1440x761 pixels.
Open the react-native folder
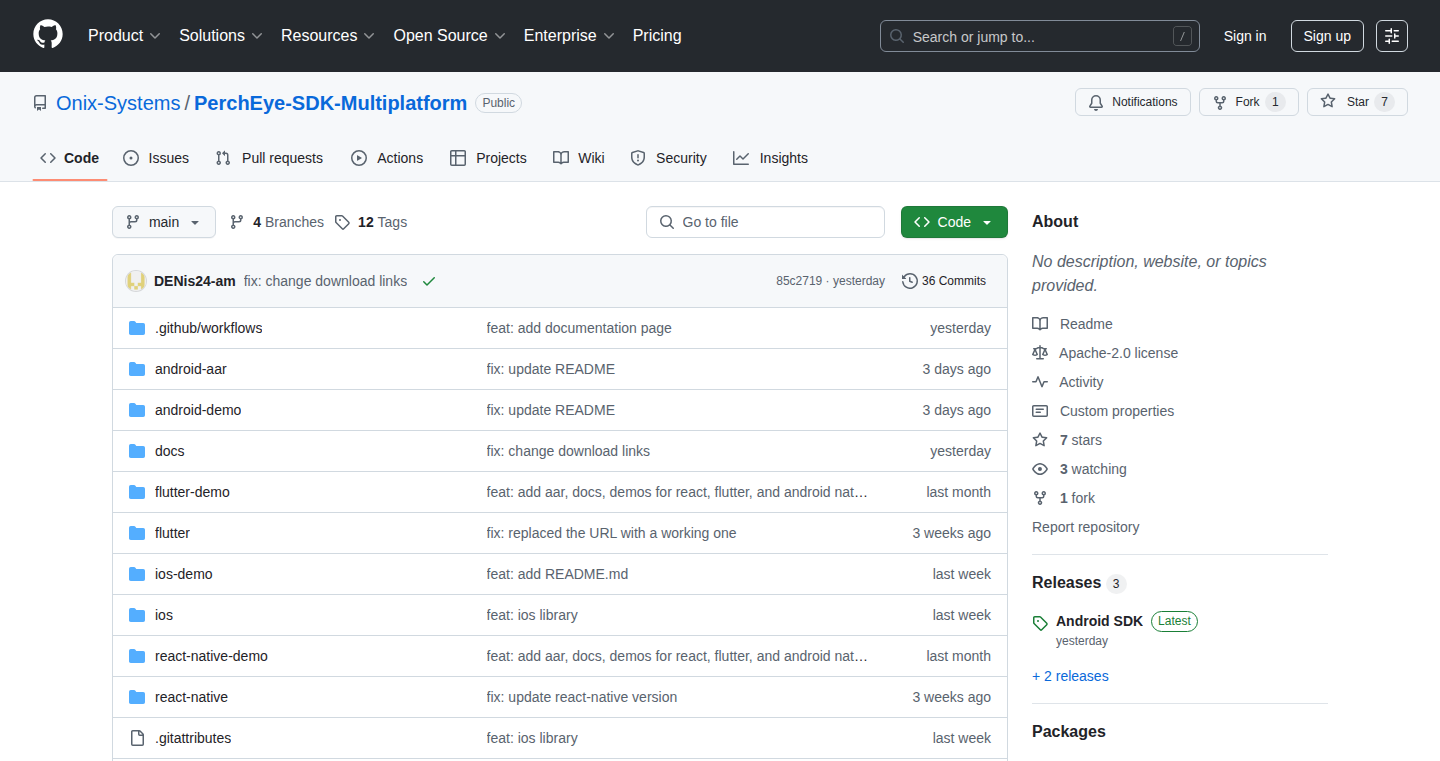(191, 697)
